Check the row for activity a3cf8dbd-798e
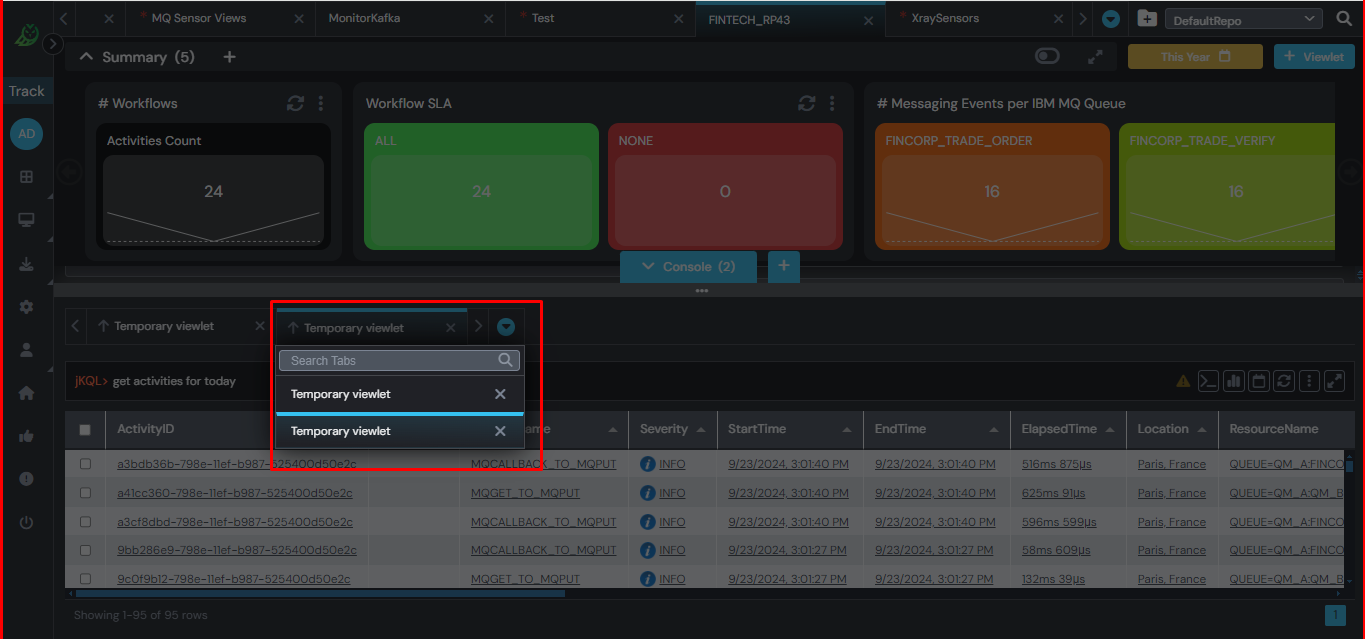The height and width of the screenshot is (639, 1365). (x=85, y=522)
